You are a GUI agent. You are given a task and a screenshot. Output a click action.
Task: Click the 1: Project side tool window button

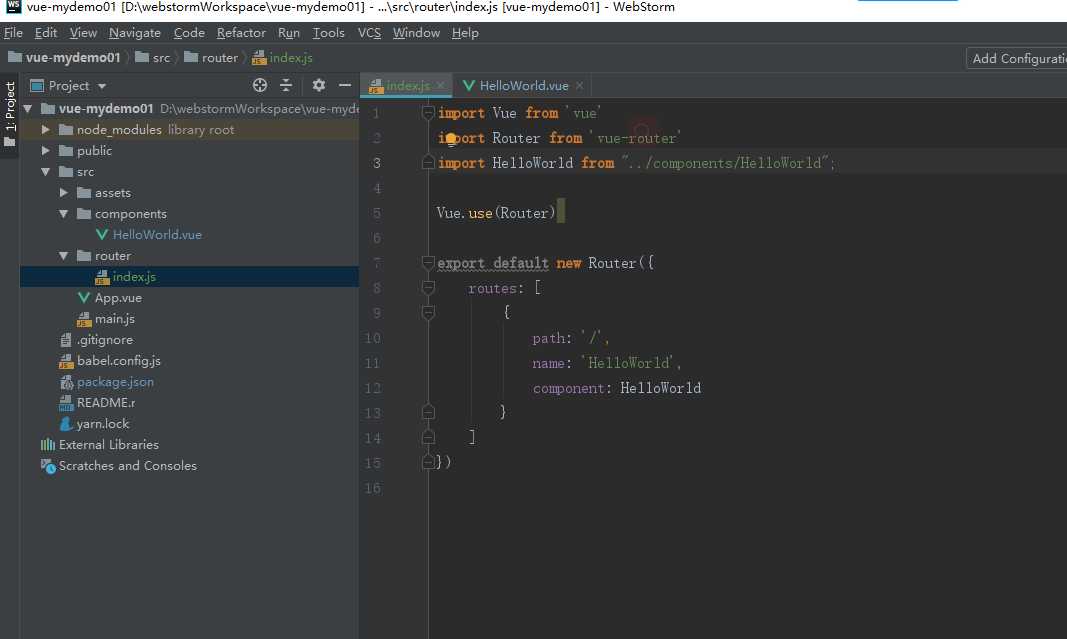(10, 114)
